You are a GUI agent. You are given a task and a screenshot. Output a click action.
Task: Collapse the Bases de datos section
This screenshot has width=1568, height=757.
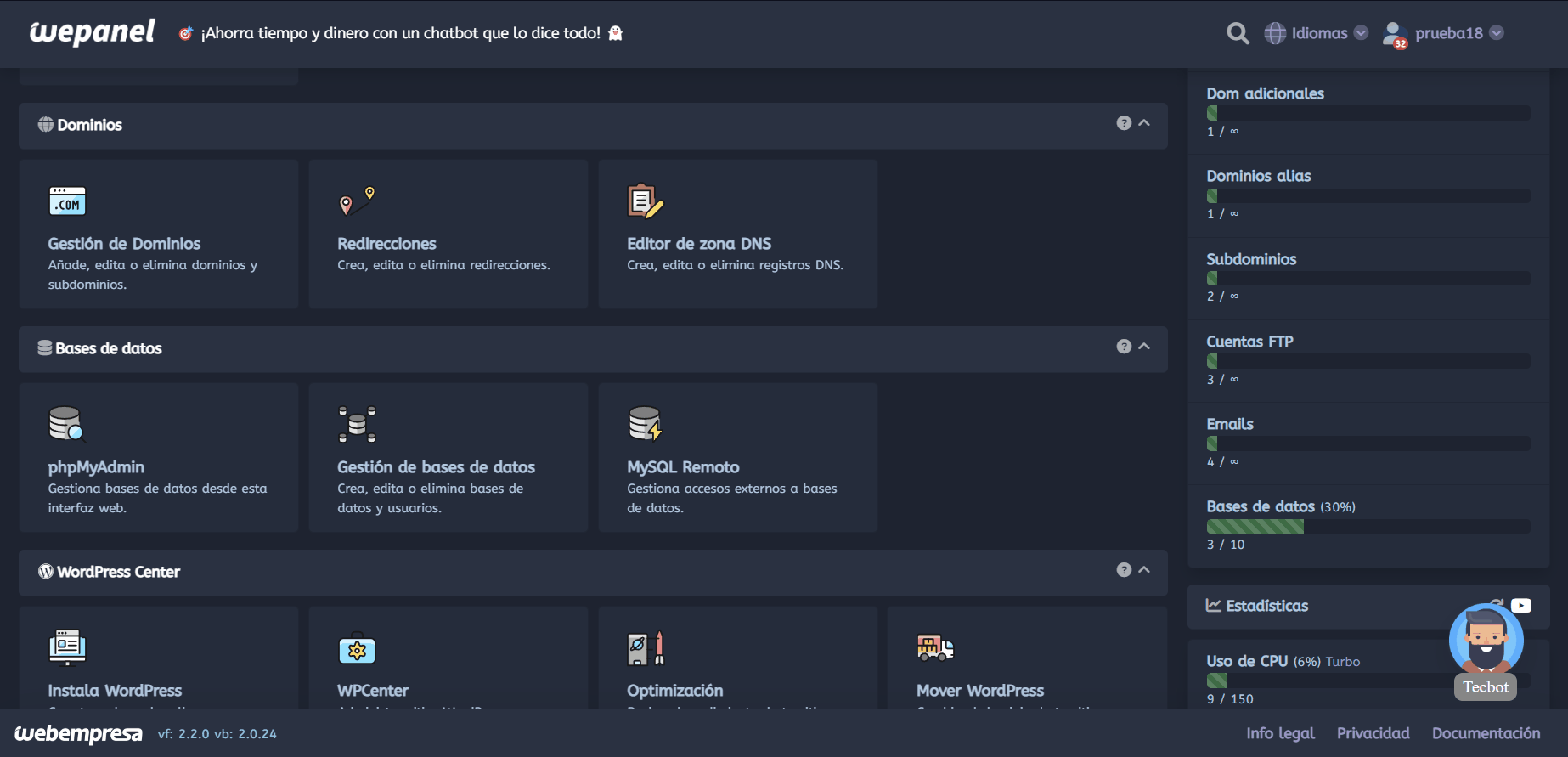pyautogui.click(x=1144, y=347)
